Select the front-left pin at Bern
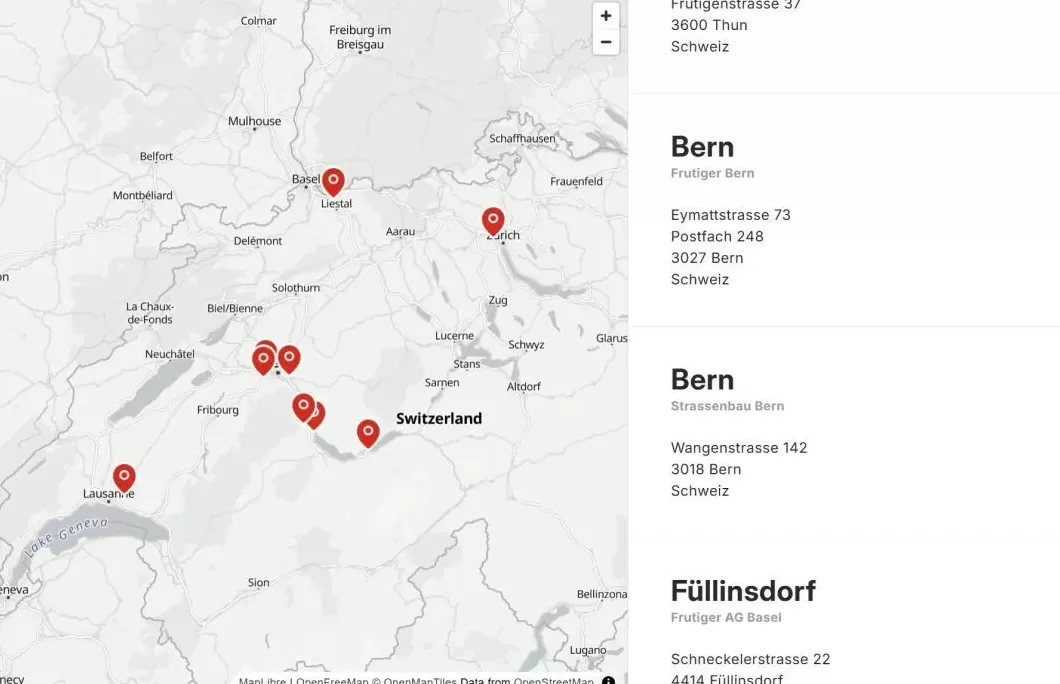 [263, 359]
